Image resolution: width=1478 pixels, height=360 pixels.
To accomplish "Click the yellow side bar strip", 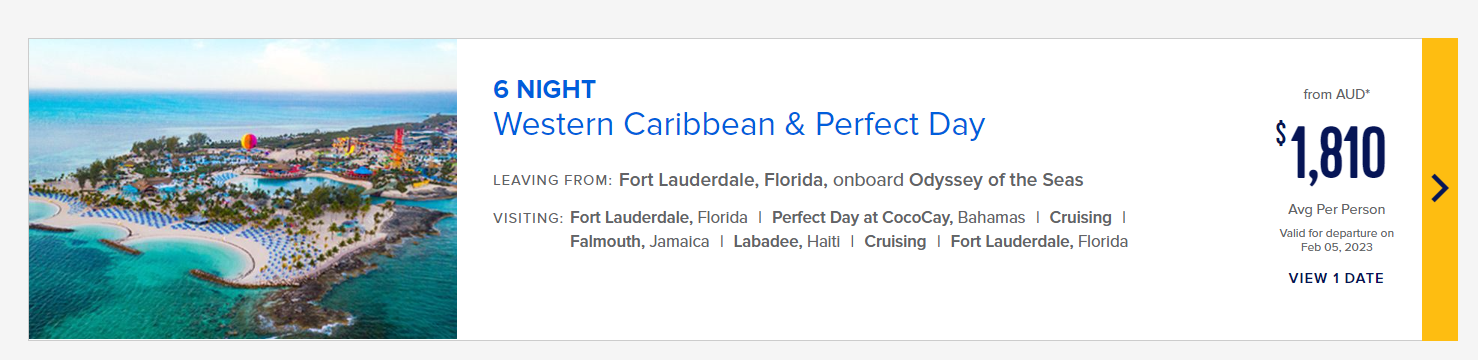I will pyautogui.click(x=1439, y=189).
